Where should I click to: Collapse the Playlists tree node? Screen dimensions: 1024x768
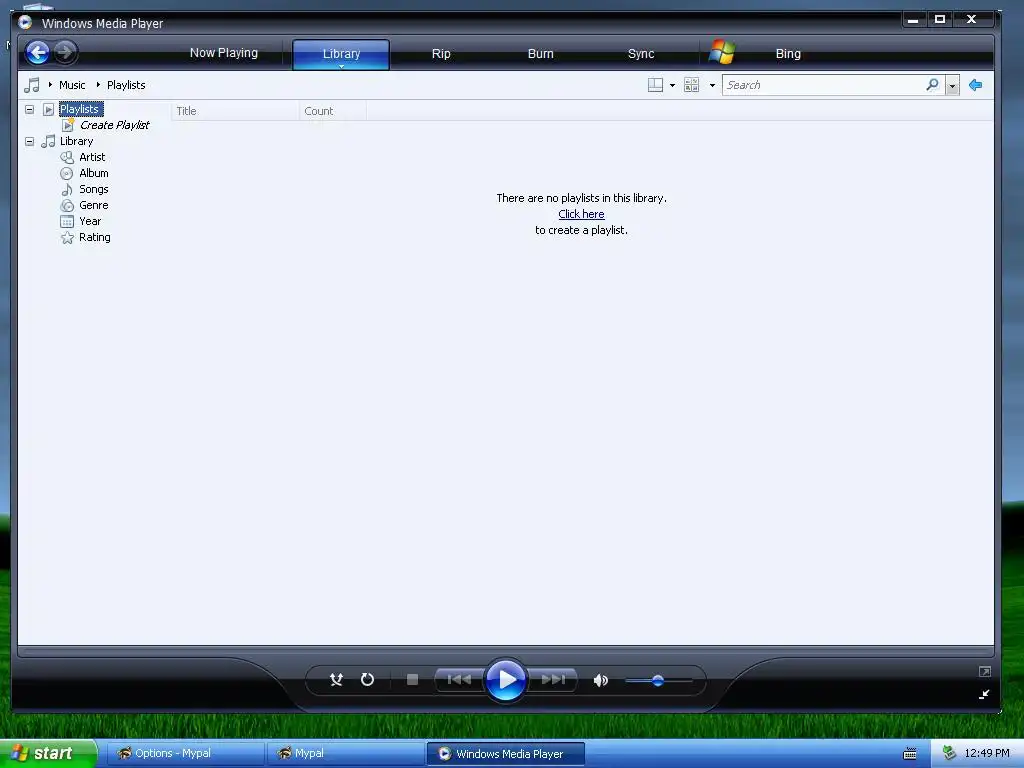pos(29,109)
